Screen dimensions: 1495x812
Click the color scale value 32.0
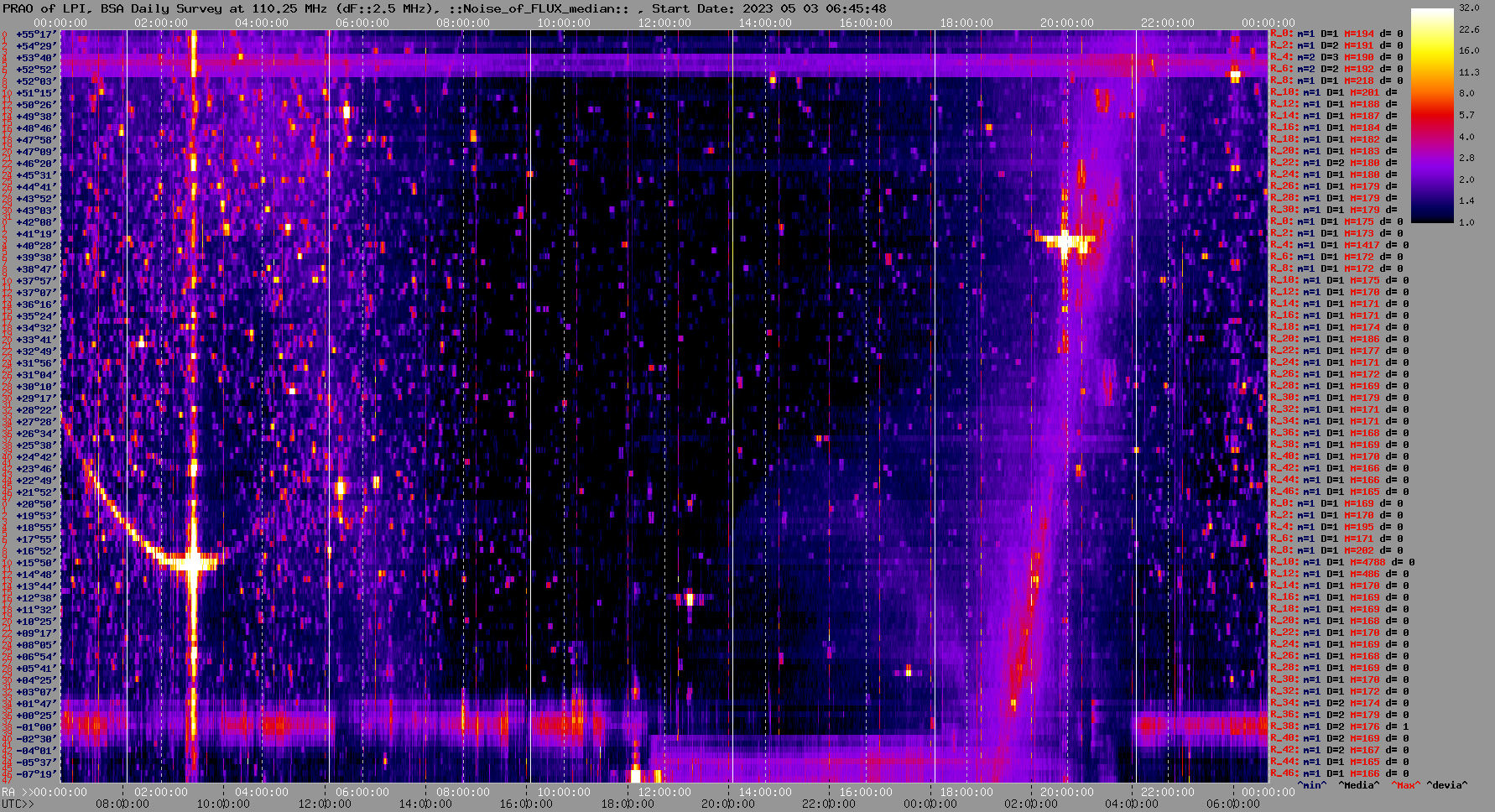click(x=1469, y=8)
